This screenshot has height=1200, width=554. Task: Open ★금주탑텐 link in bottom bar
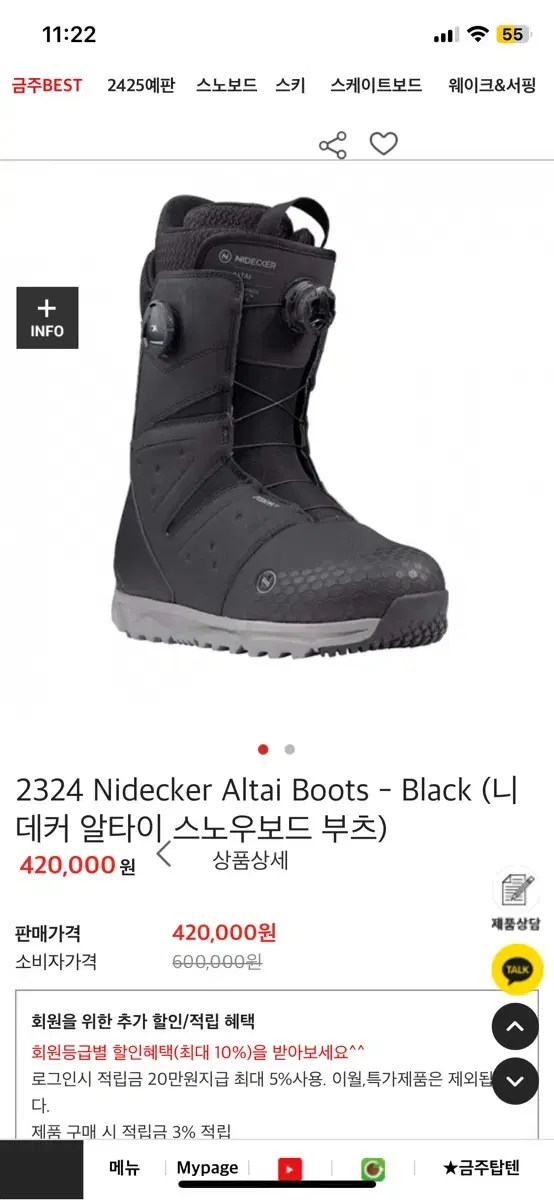point(482,1168)
